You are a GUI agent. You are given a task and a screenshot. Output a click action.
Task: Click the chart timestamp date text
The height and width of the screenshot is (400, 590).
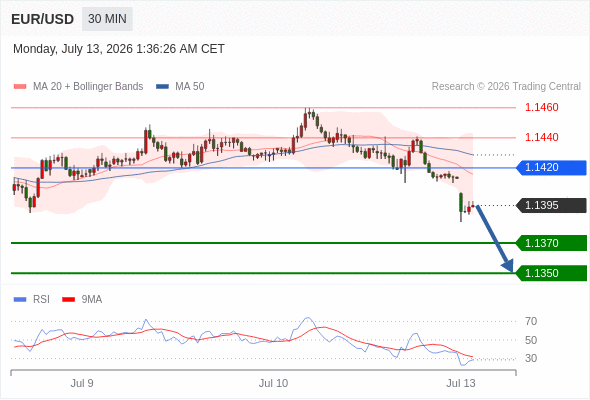point(119,49)
